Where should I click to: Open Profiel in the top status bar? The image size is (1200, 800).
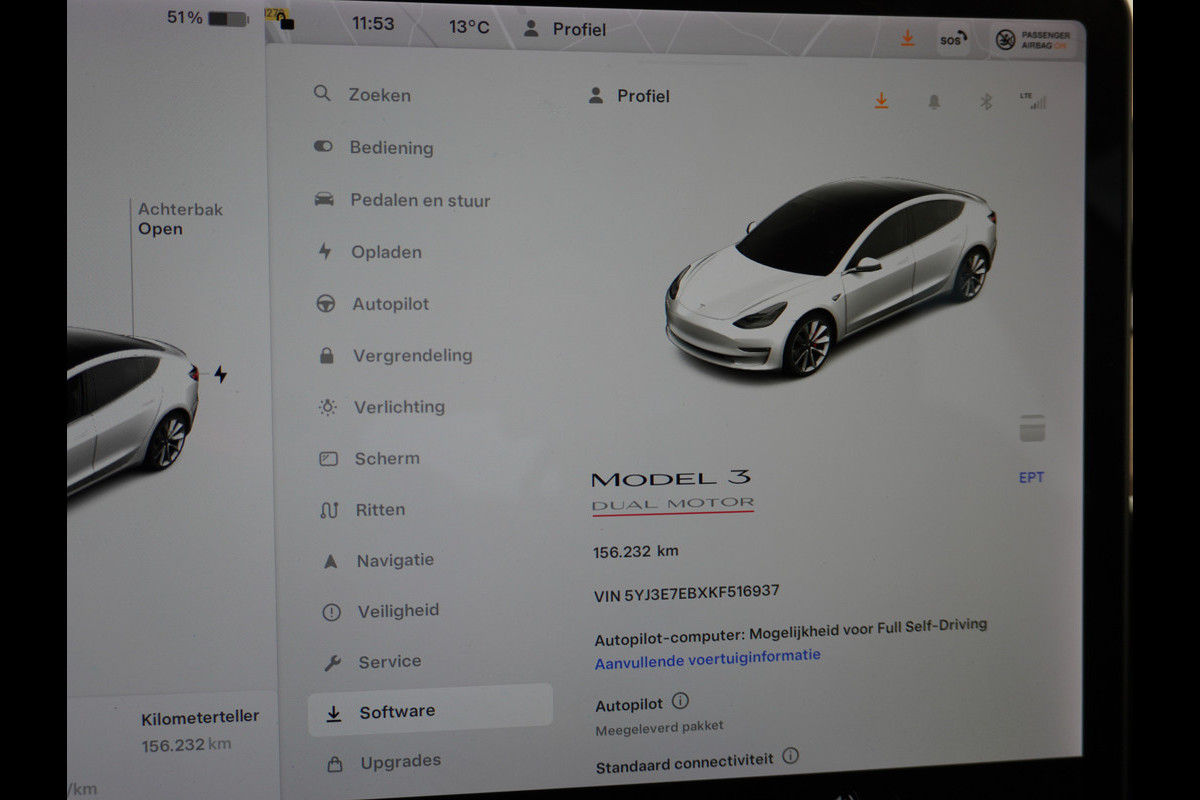(565, 29)
